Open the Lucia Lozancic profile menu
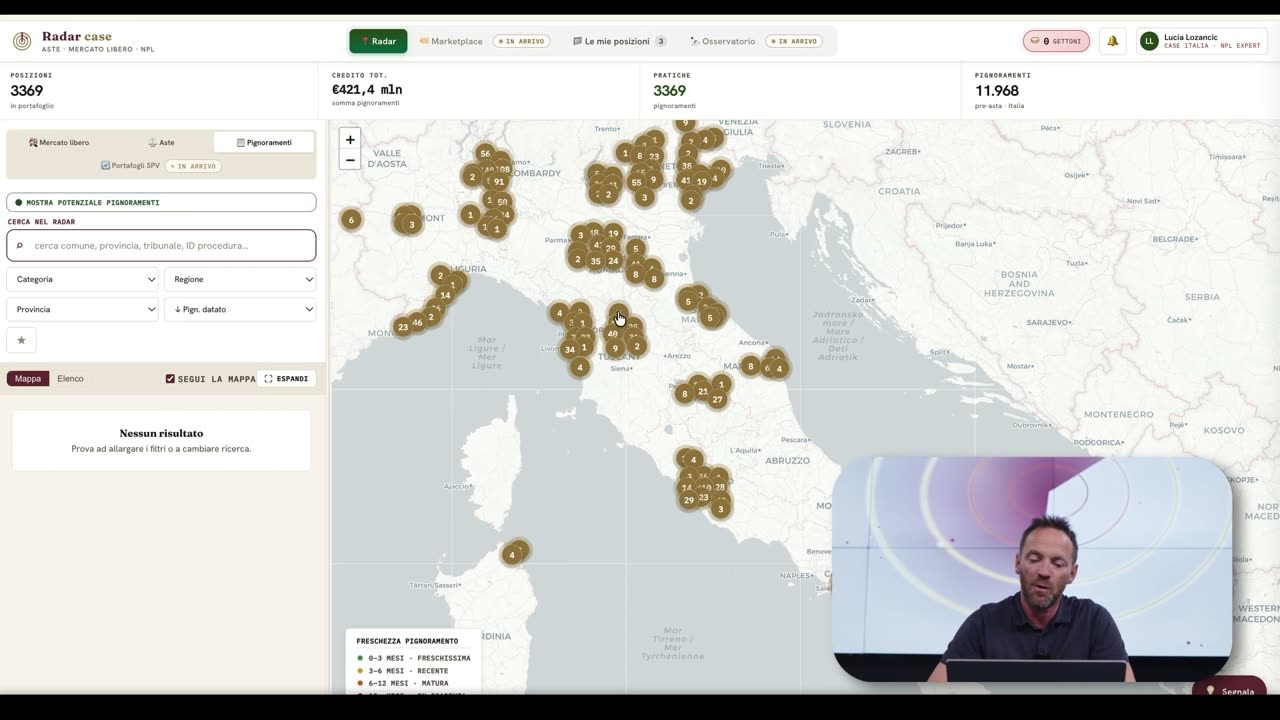Viewport: 1280px width, 720px height. (1202, 41)
